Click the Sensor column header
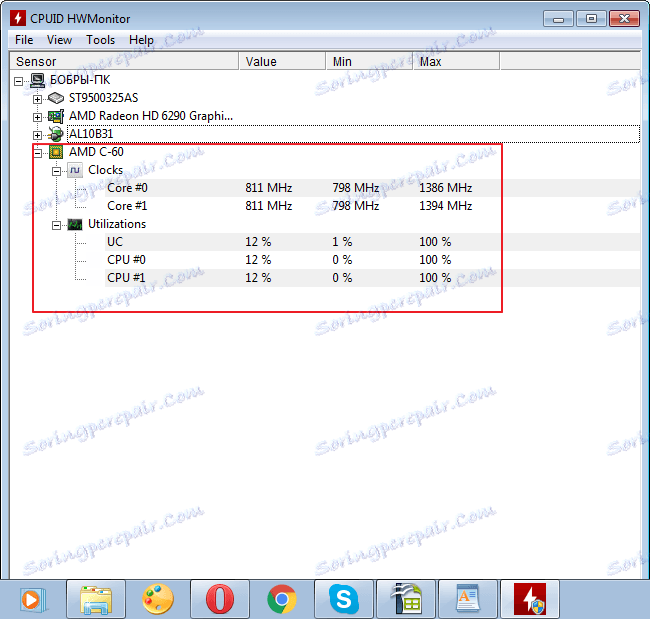This screenshot has height=619, width=650. pos(124,61)
